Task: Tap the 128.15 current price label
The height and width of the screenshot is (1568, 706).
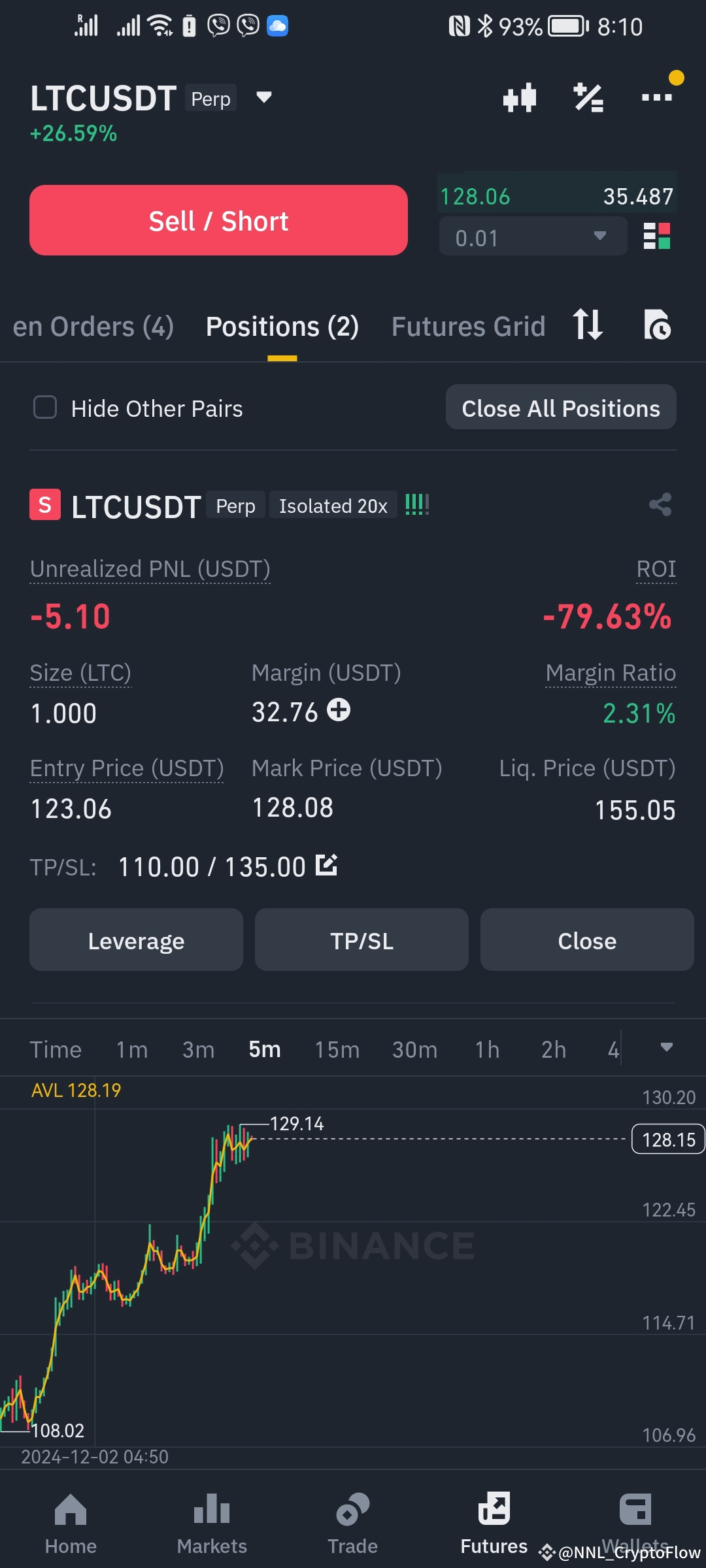Action: coord(668,1139)
